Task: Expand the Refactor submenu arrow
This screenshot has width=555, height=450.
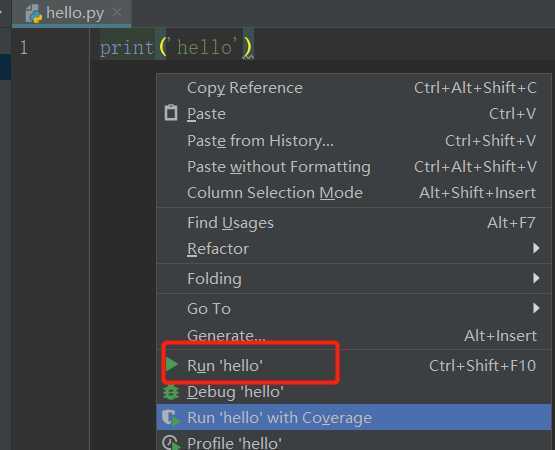Action: pyautogui.click(x=536, y=248)
